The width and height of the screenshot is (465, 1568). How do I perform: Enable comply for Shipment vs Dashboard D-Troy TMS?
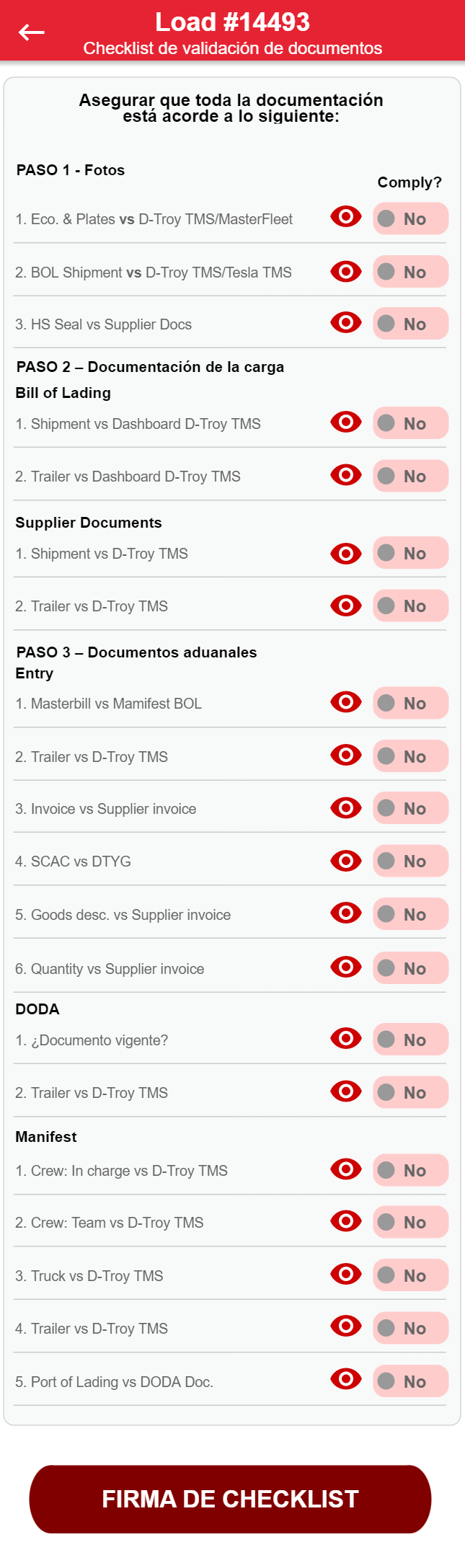pyautogui.click(x=410, y=423)
